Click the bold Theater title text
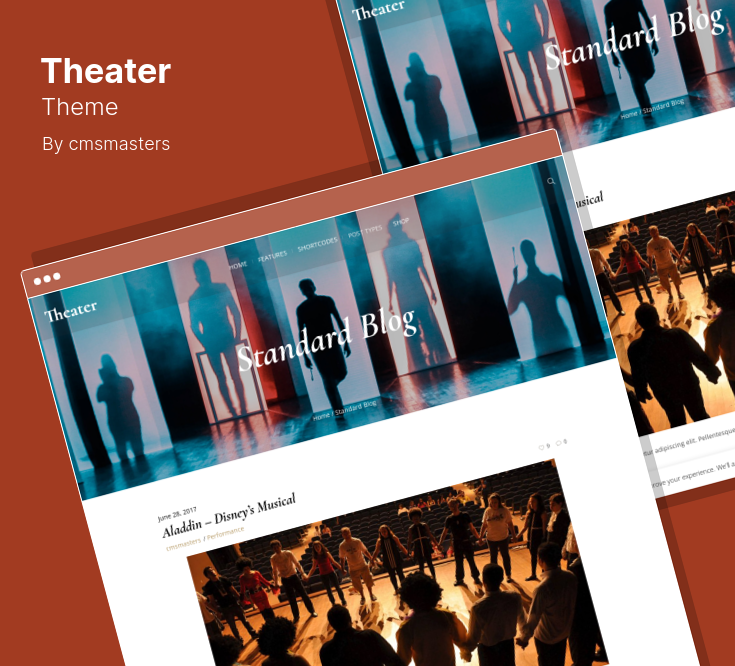This screenshot has width=735, height=666. coord(106,71)
